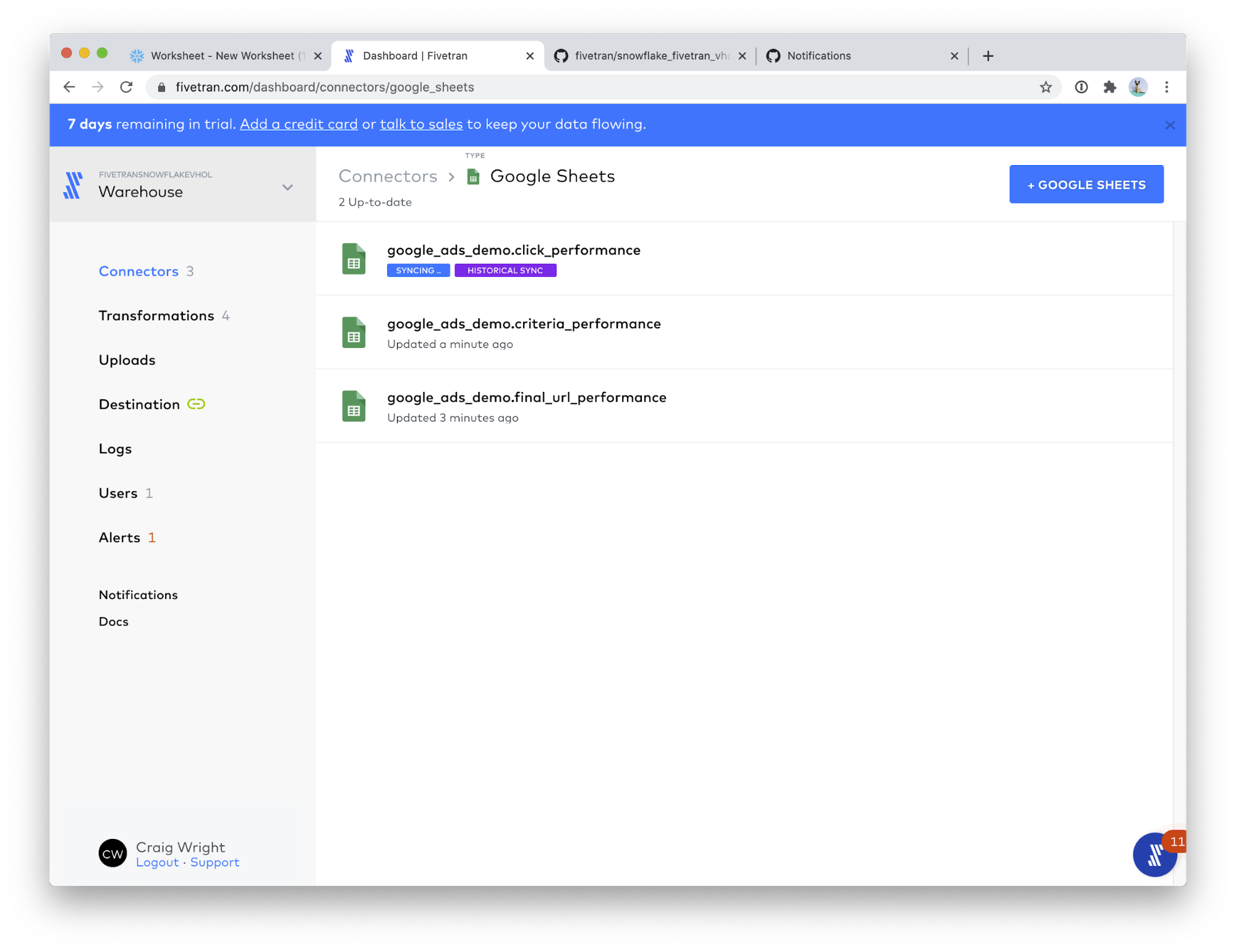Click the HISTORICAL SYNC purple badge
This screenshot has width=1236, height=952.
pyautogui.click(x=505, y=271)
